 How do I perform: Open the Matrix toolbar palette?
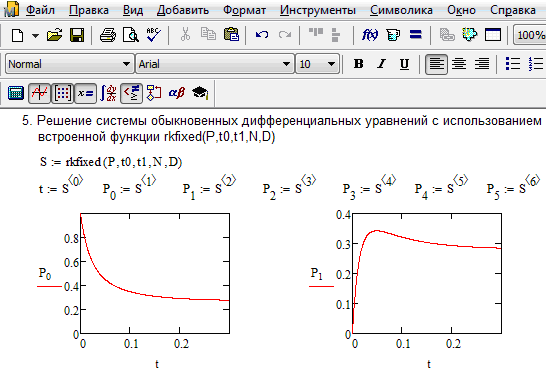point(62,93)
